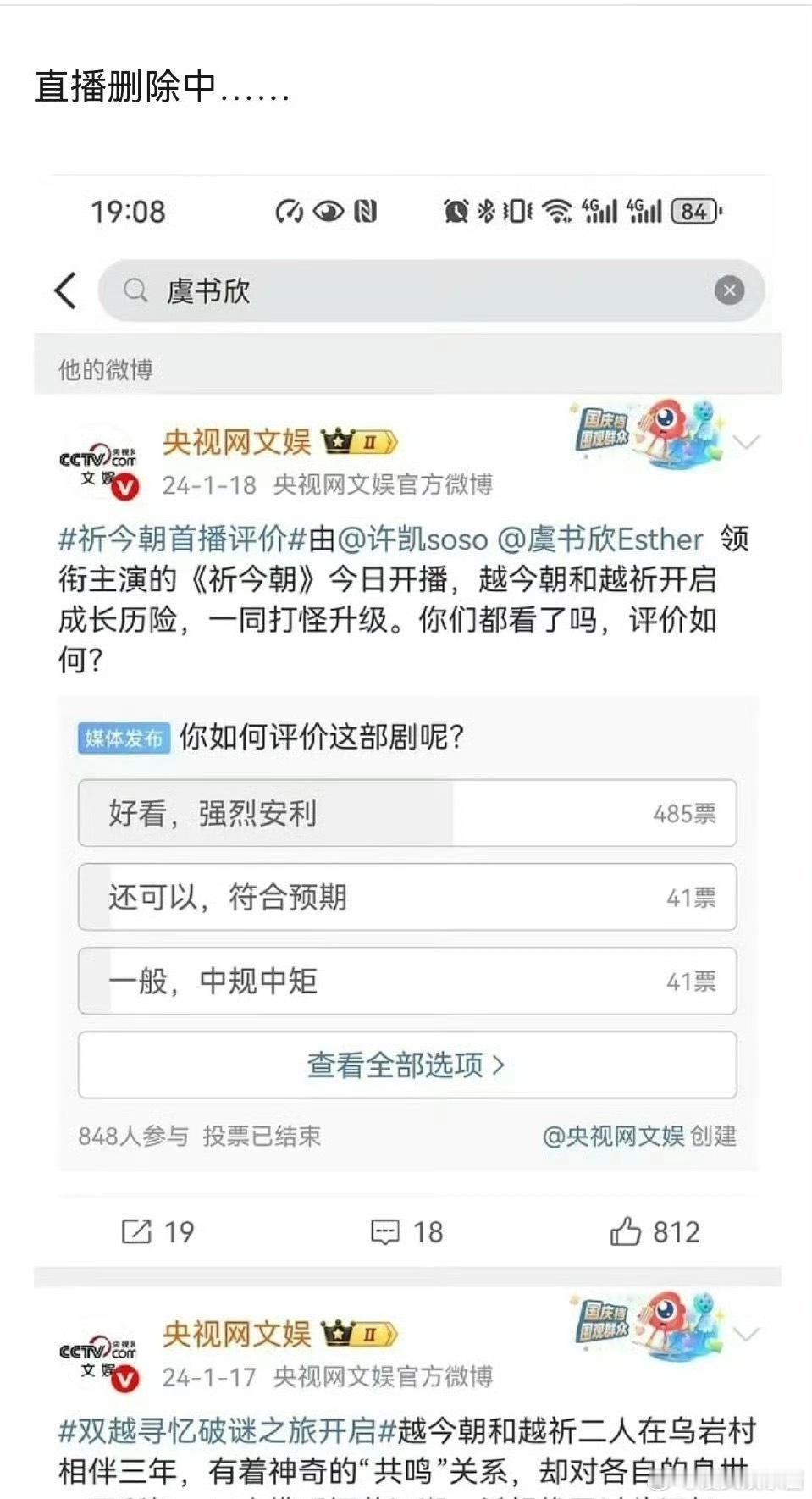
Task: Select poll option 还可以，符合预期
Action: (407, 897)
